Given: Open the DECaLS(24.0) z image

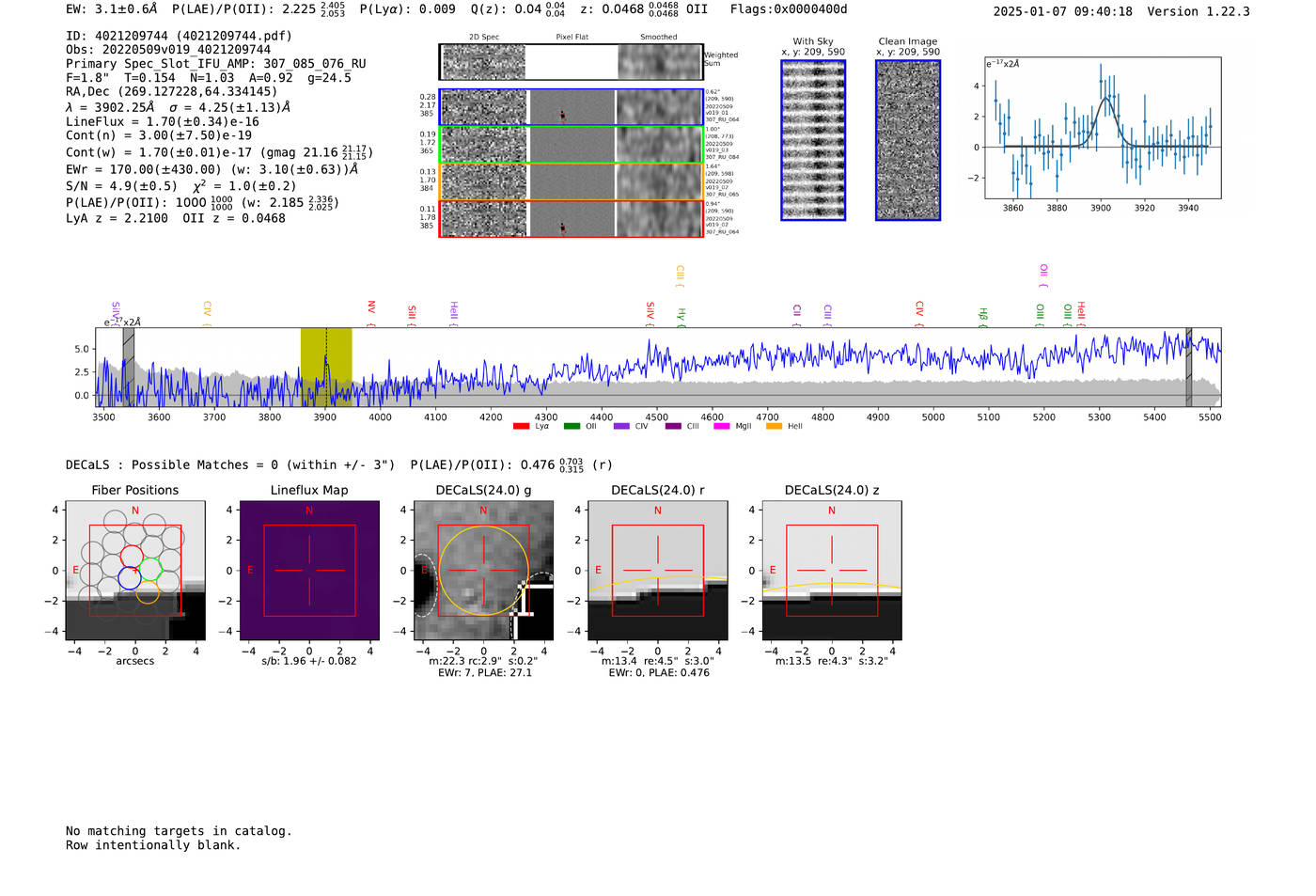Looking at the screenshot, I should (x=832, y=571).
